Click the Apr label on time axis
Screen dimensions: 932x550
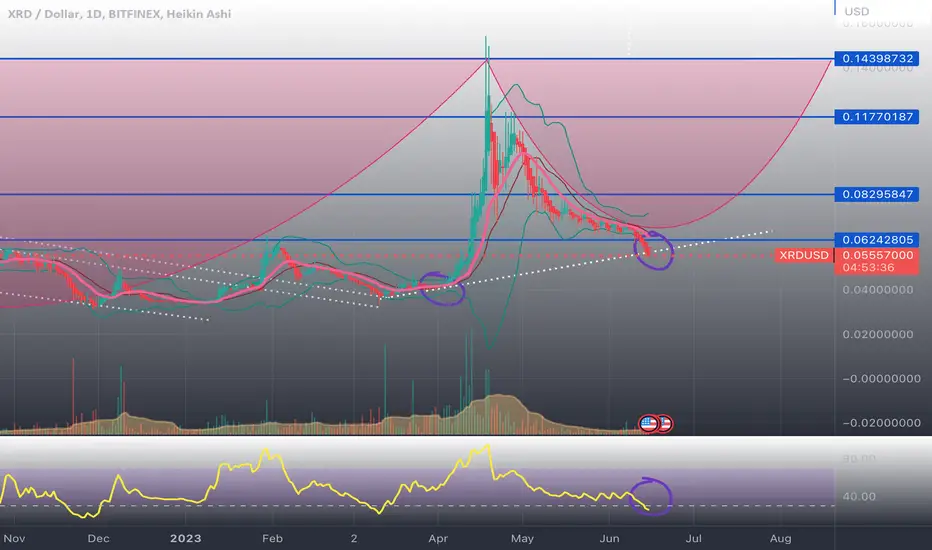click(x=438, y=538)
